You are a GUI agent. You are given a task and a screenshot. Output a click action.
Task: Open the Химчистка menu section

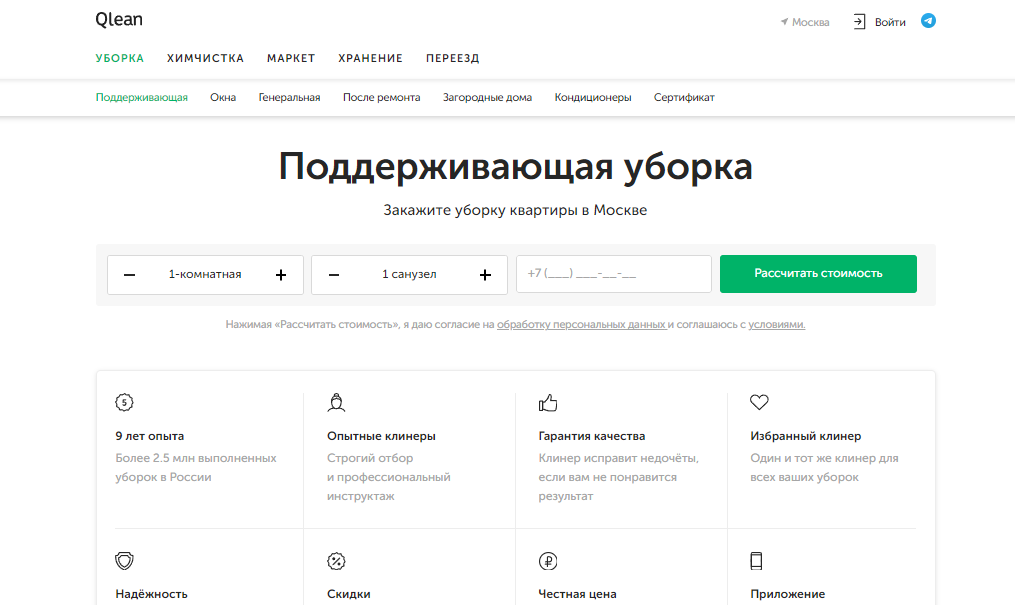(x=205, y=58)
